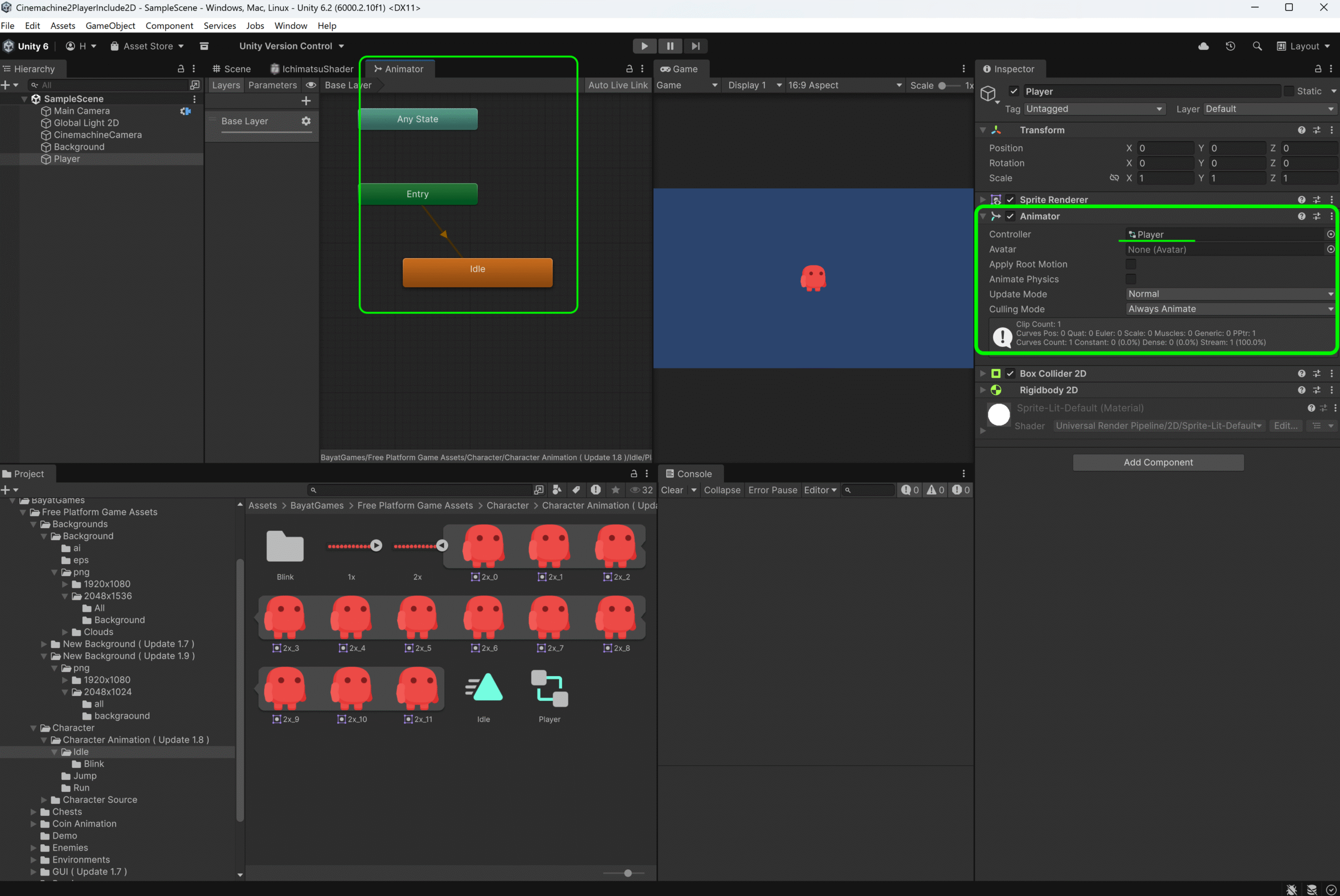Open Undo History clock icon
The width and height of the screenshot is (1340, 896).
(1230, 46)
